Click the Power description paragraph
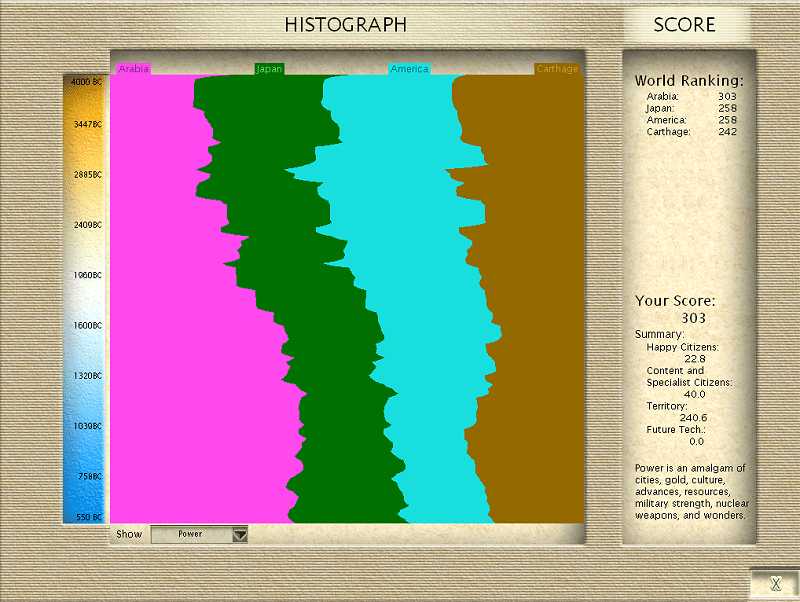 [x=691, y=491]
